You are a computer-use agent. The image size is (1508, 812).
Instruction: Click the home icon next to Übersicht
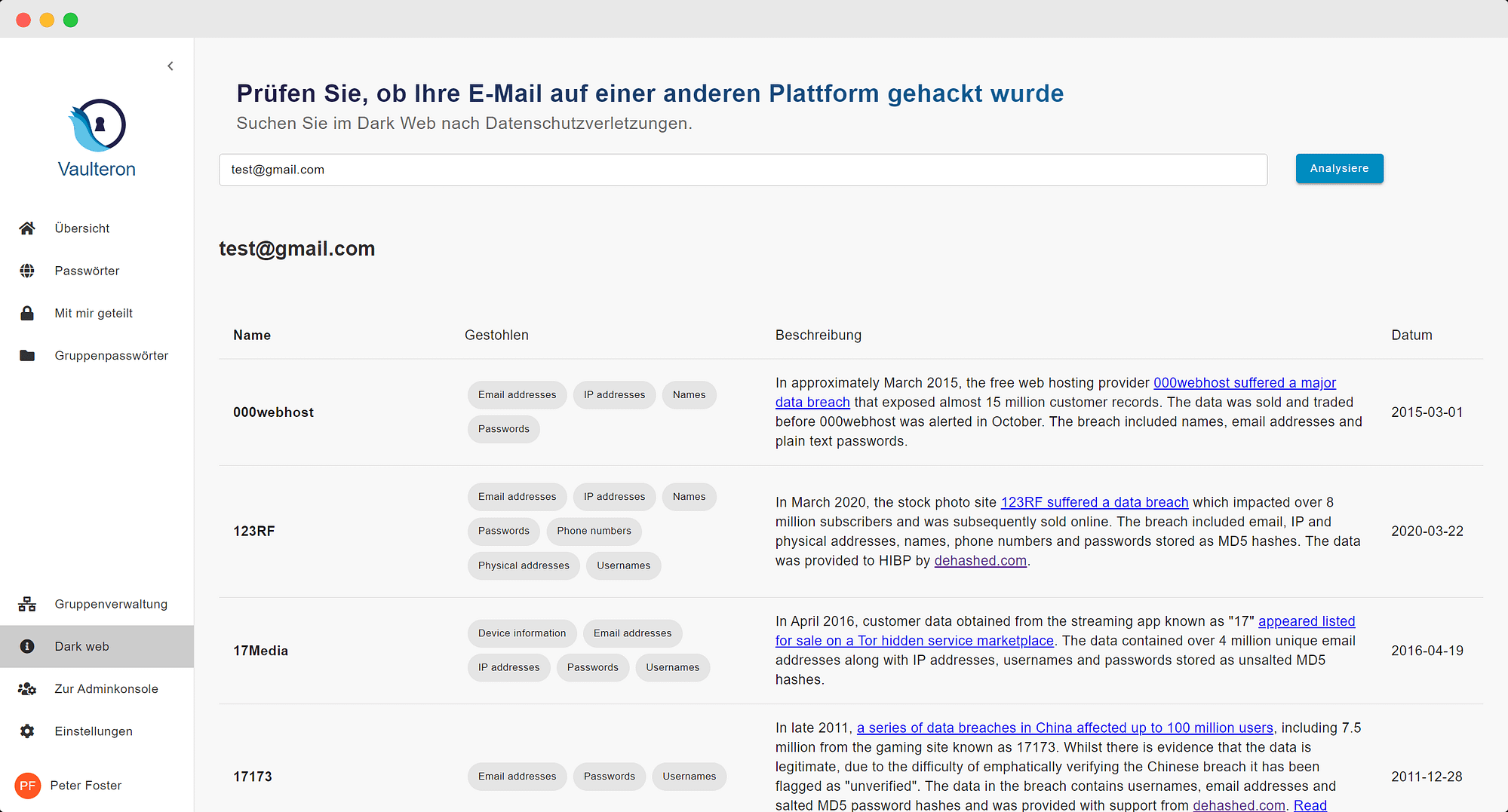tap(27, 228)
